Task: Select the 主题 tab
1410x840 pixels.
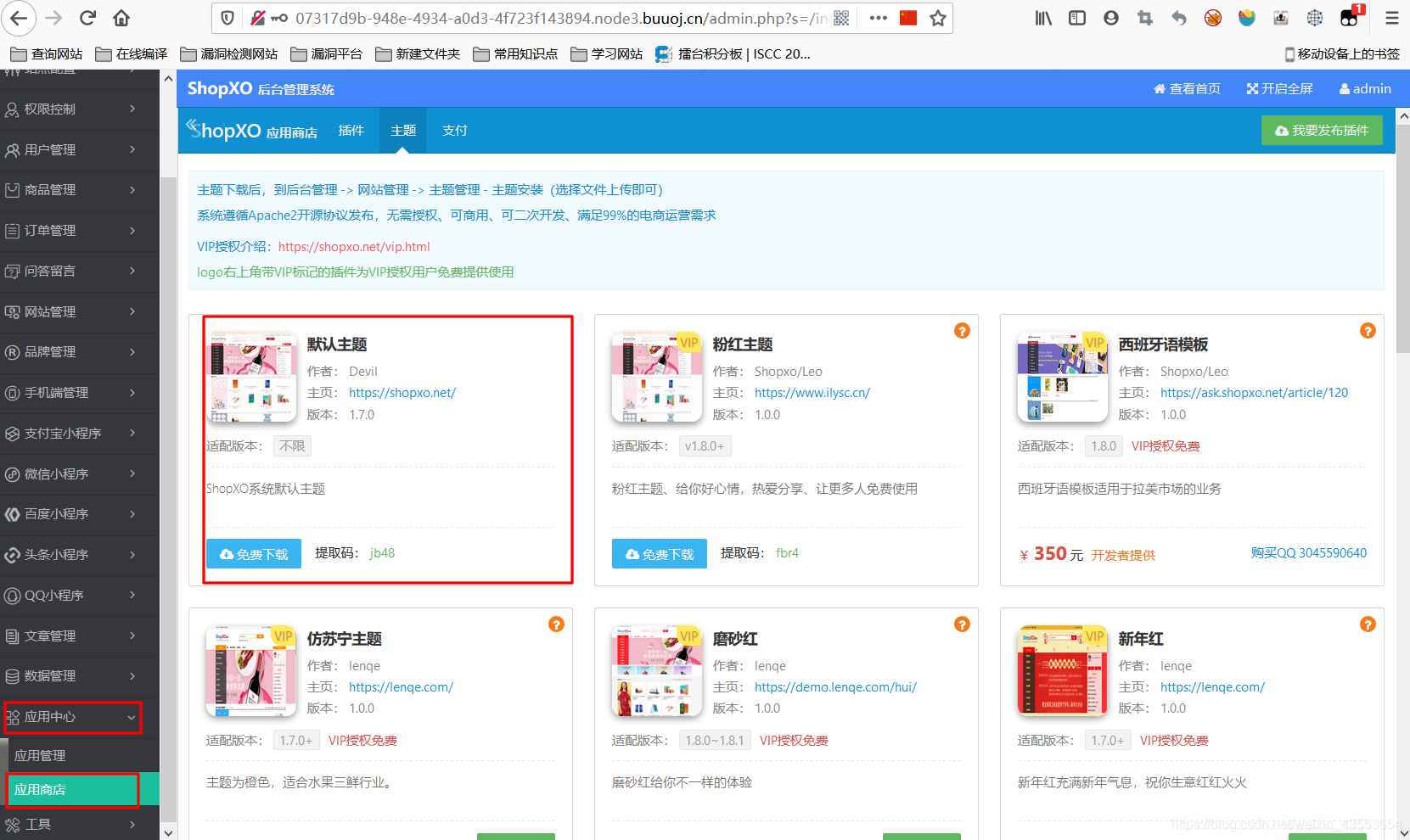Action: coord(403,131)
